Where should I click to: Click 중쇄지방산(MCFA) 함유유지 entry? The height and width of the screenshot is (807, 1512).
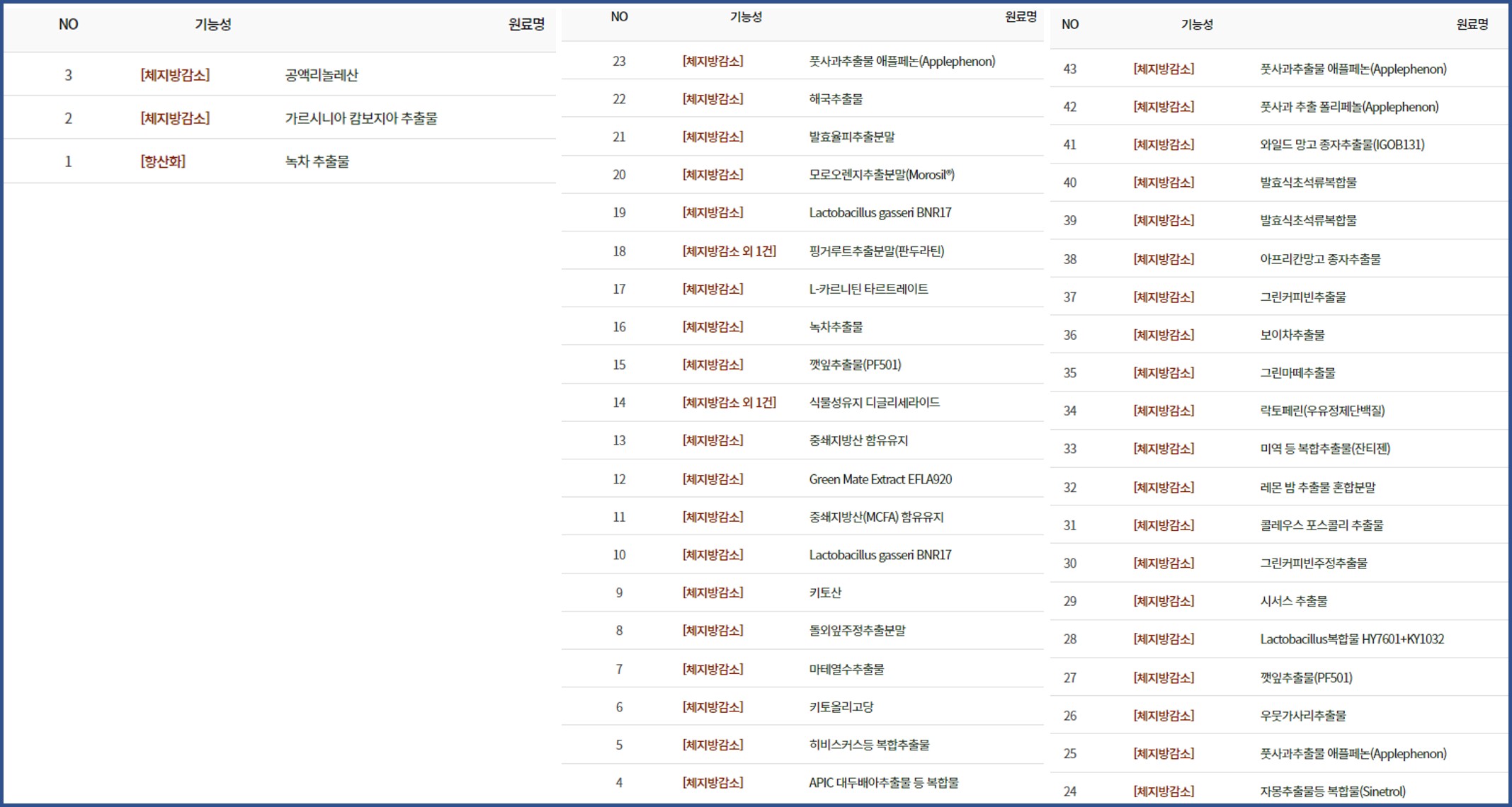pyautogui.click(x=876, y=517)
